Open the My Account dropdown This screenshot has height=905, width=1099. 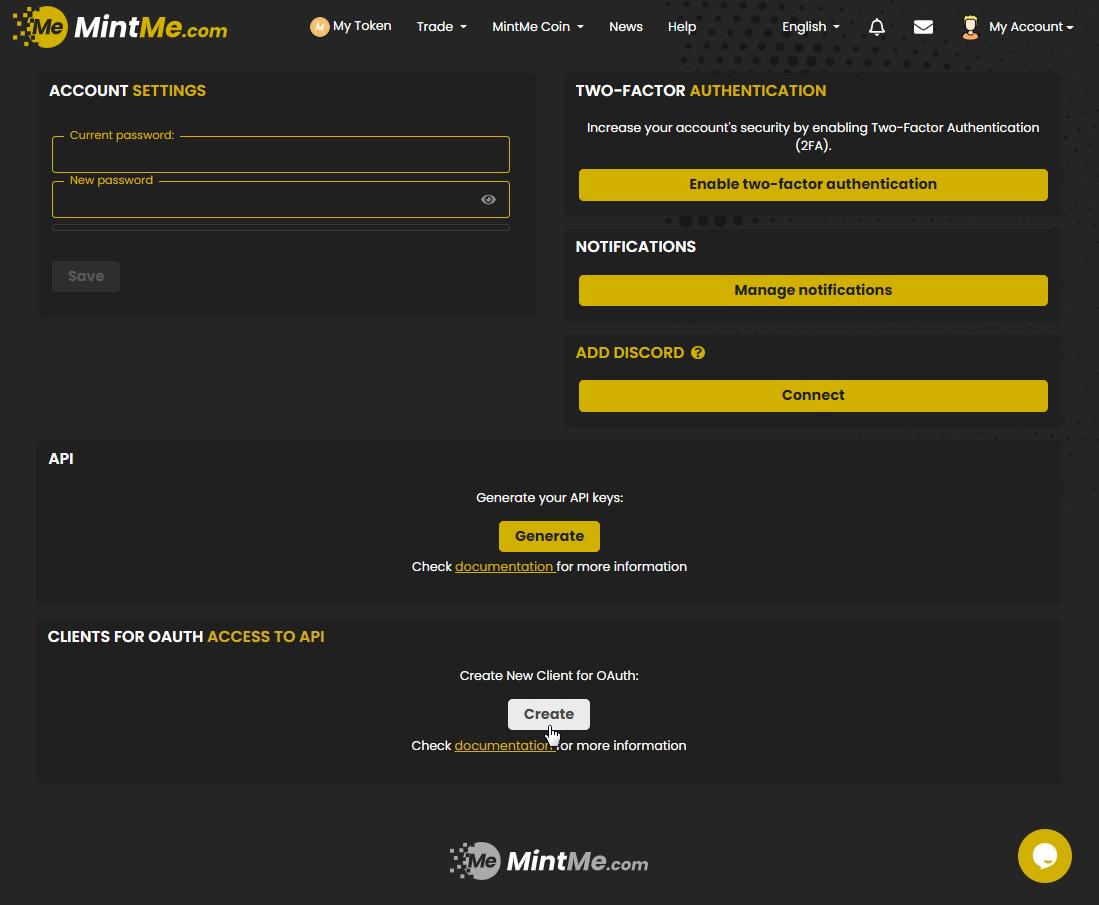[1030, 27]
